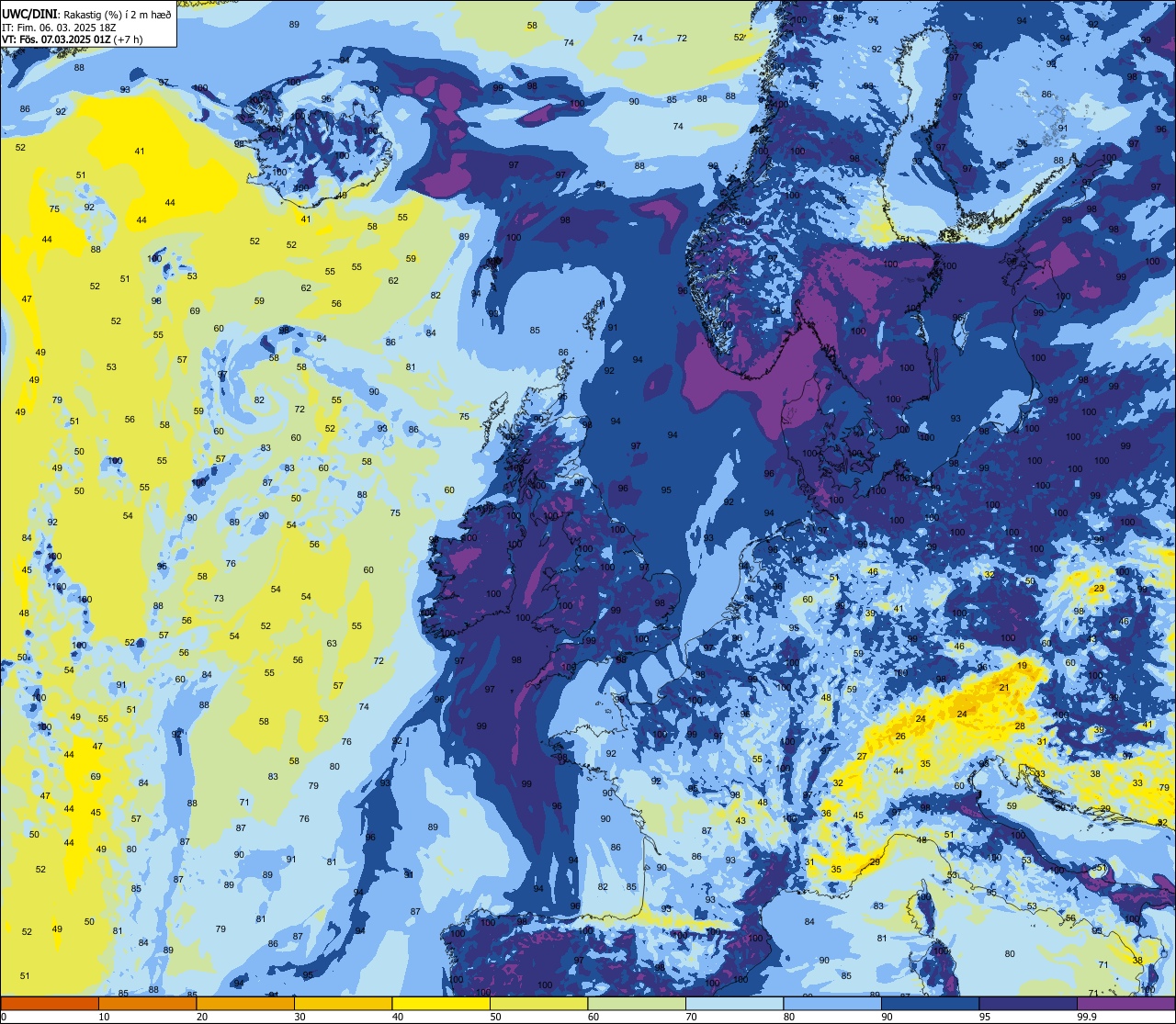
Task: Click the 50–60 % pale yellow legend swatch
Action: pyautogui.click(x=538, y=1003)
